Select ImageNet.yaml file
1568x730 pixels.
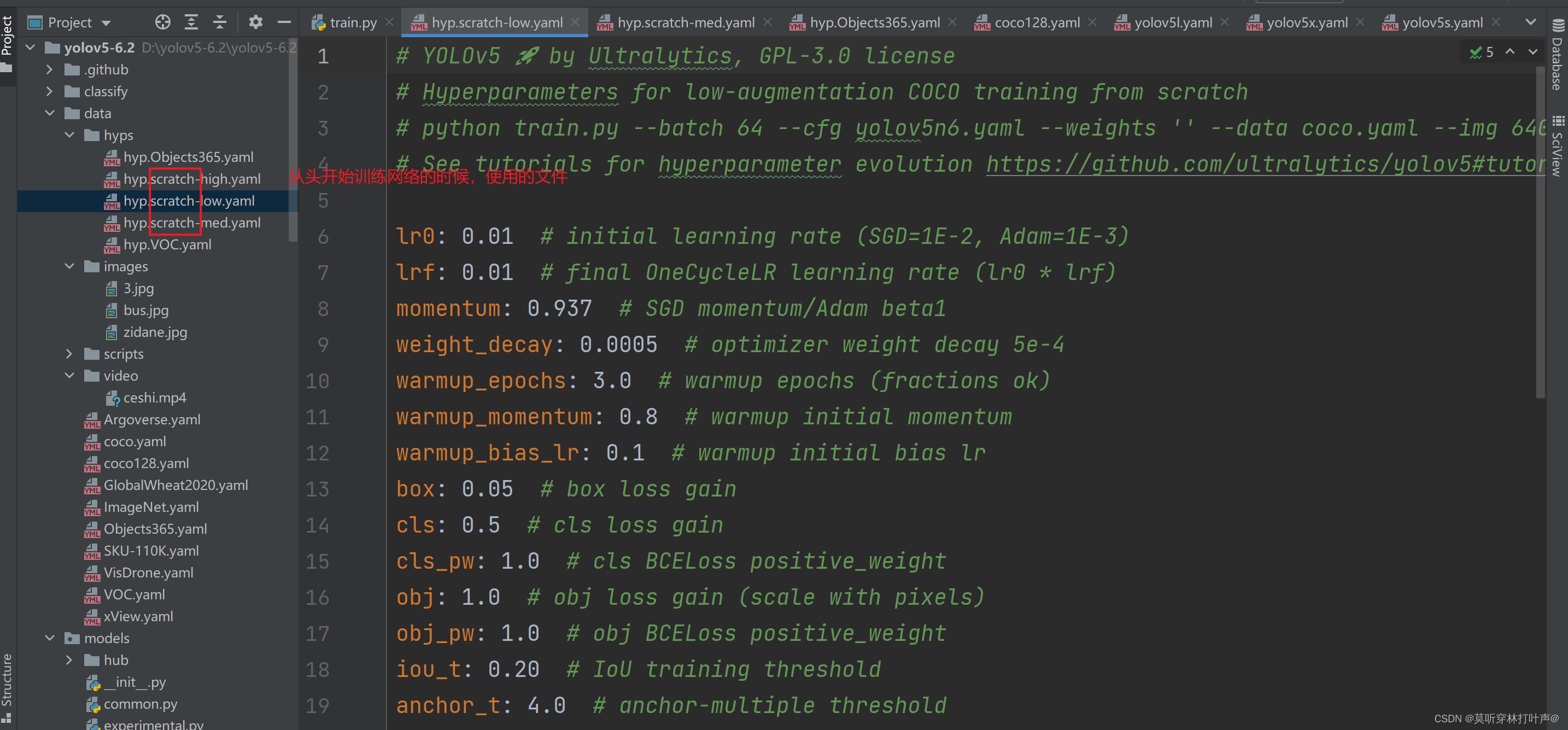(x=151, y=507)
